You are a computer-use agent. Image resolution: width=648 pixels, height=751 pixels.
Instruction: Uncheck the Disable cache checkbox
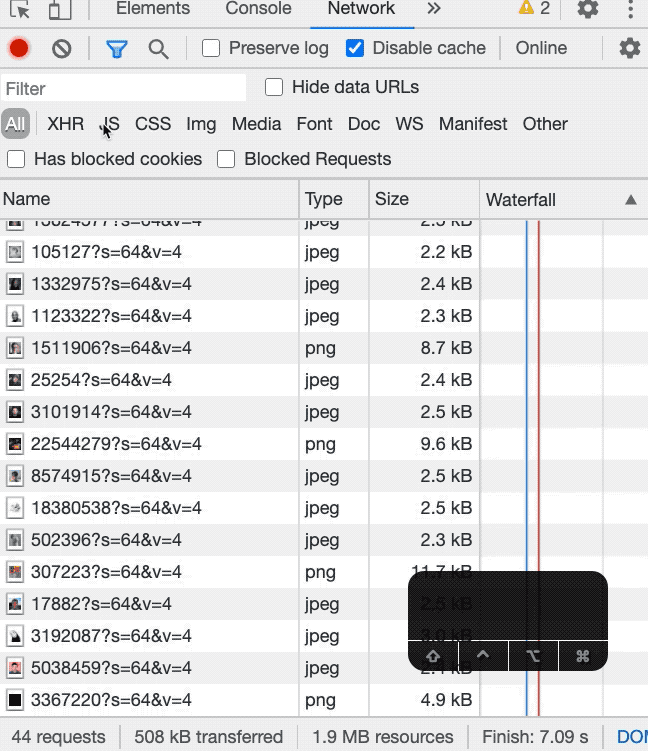[x=354, y=48]
